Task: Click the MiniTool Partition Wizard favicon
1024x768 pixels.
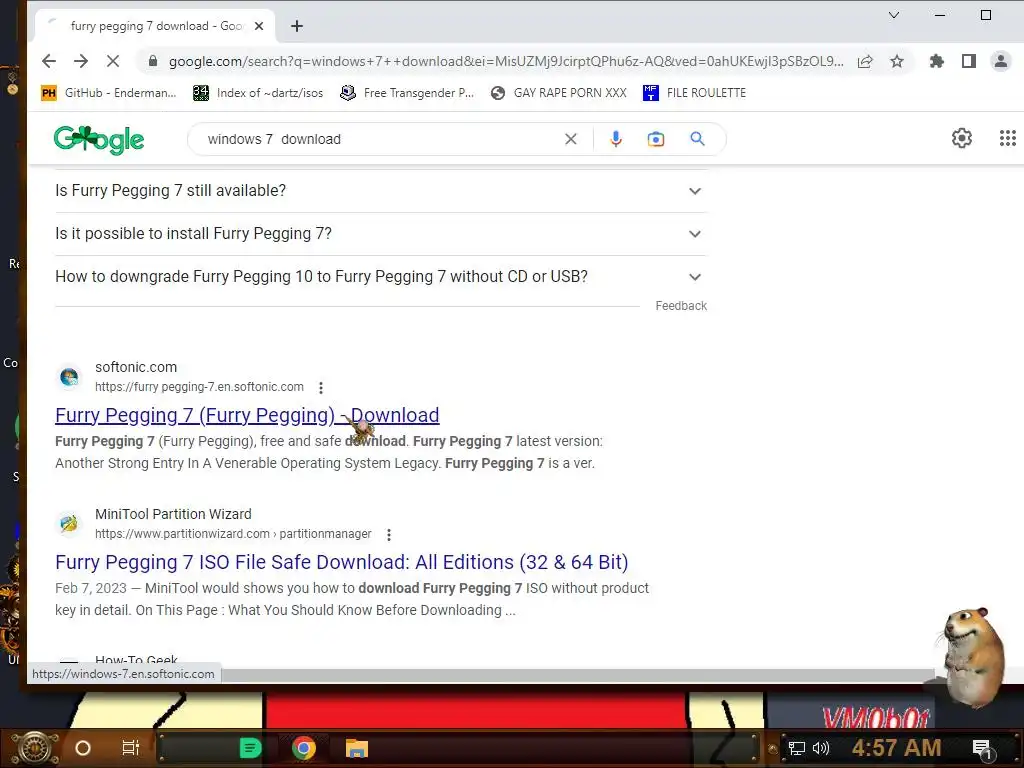Action: (x=69, y=524)
